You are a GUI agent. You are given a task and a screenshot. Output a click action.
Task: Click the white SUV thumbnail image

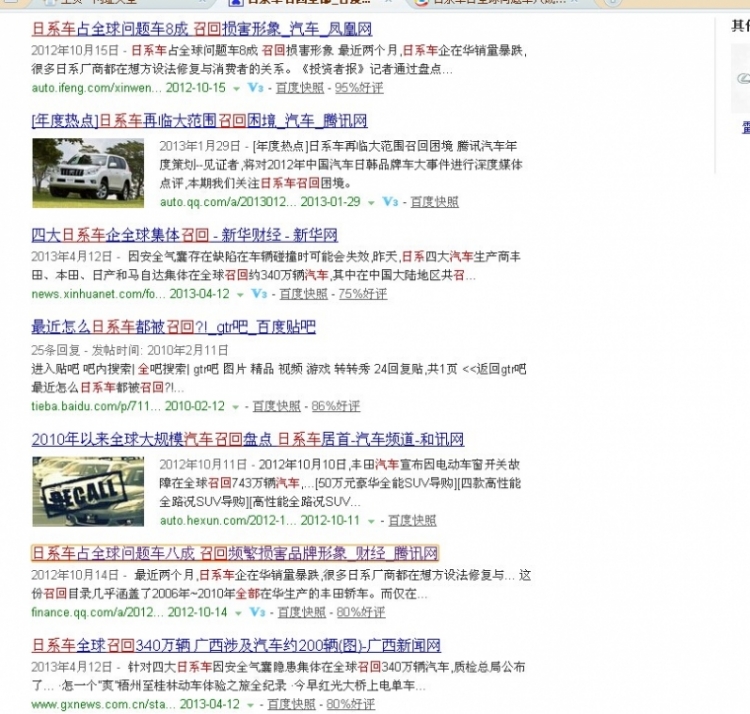[88, 173]
